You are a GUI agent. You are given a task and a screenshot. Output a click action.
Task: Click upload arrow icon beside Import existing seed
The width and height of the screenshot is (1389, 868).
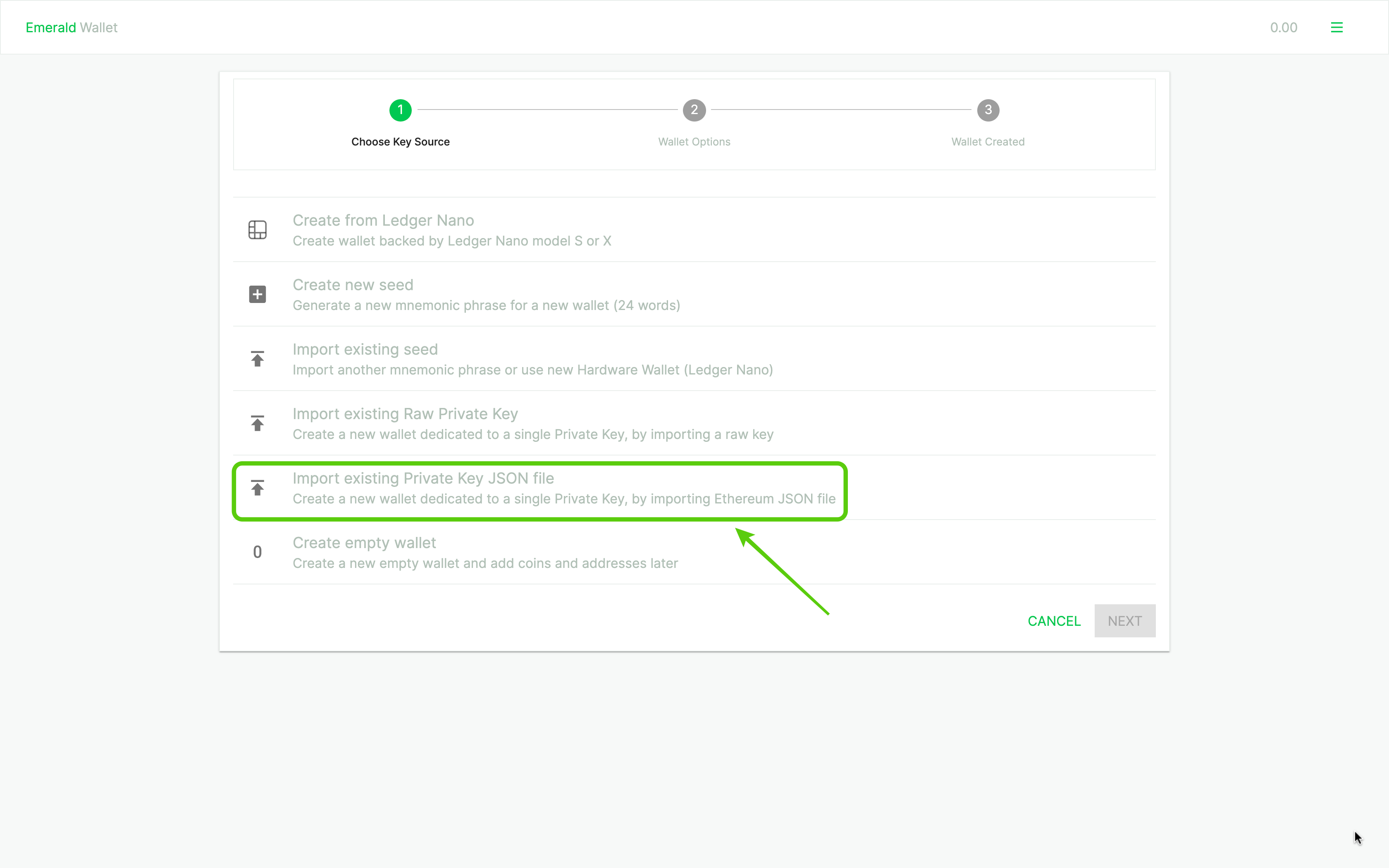257,359
